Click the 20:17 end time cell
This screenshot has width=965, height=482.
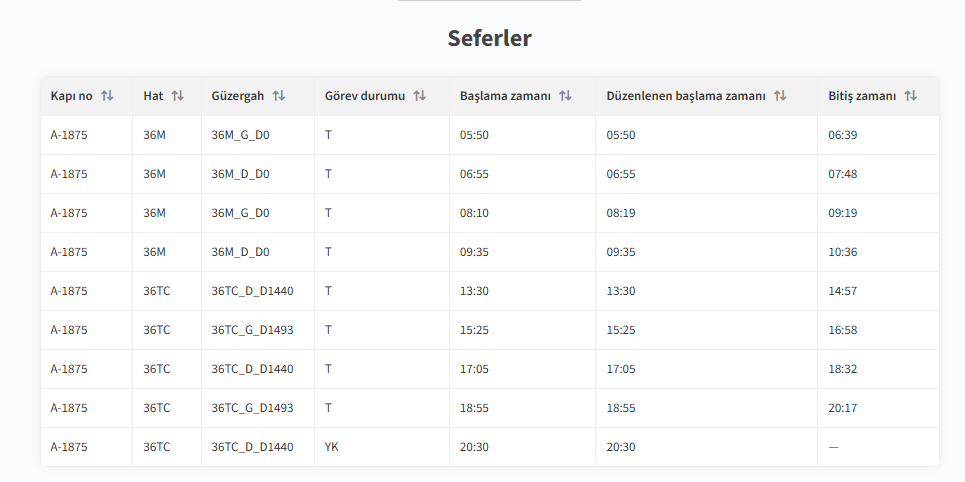(x=843, y=408)
